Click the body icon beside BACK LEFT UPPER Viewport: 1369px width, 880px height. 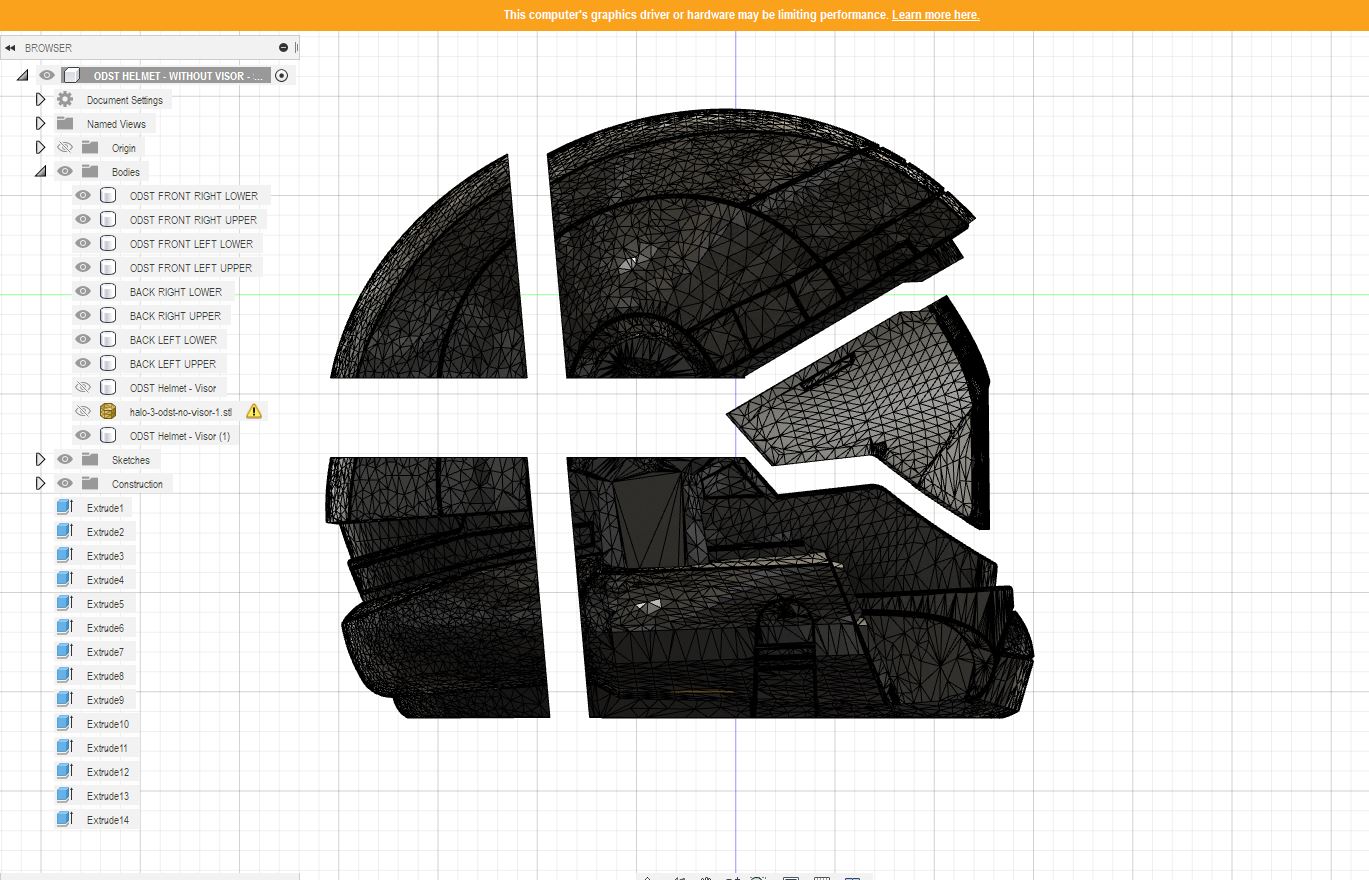pyautogui.click(x=108, y=364)
